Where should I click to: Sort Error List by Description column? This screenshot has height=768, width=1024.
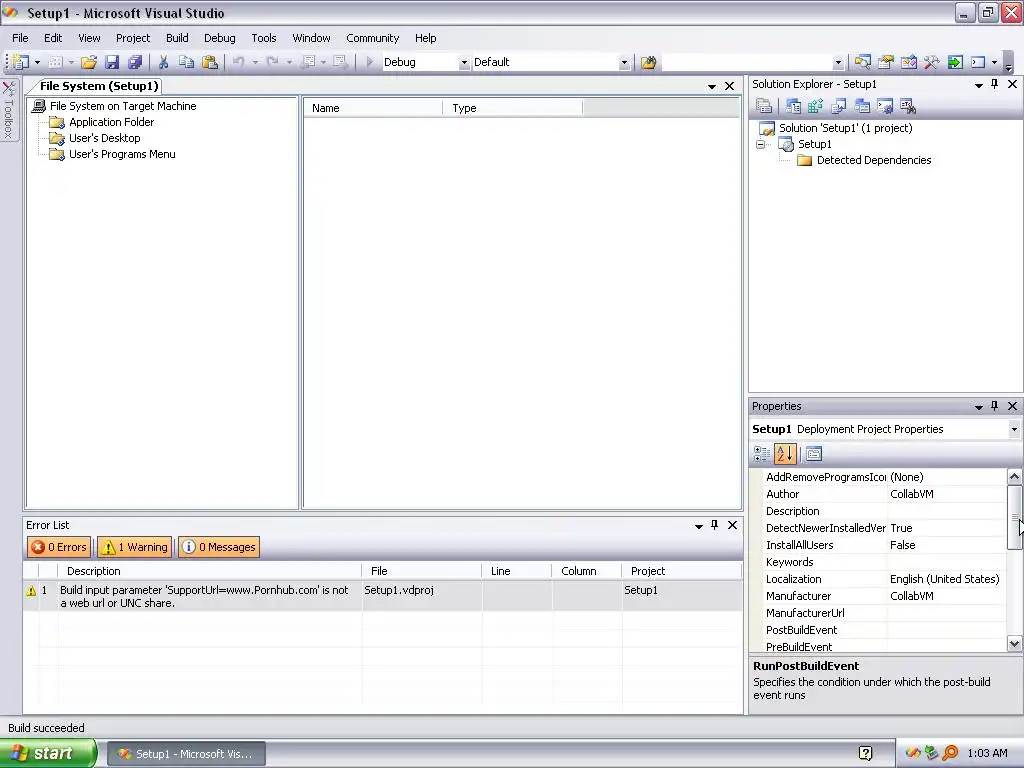point(209,571)
